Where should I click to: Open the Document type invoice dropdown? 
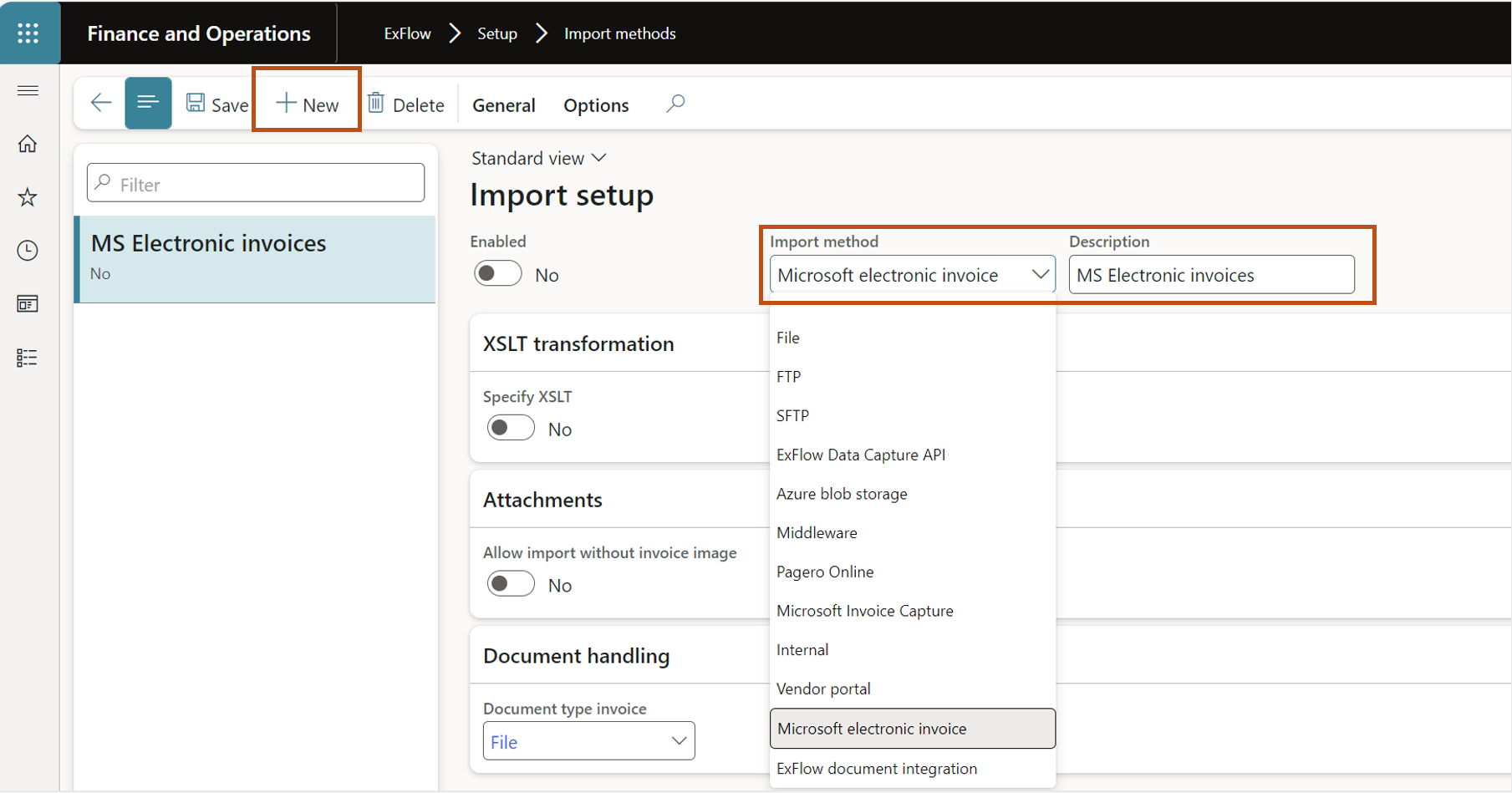tap(588, 740)
